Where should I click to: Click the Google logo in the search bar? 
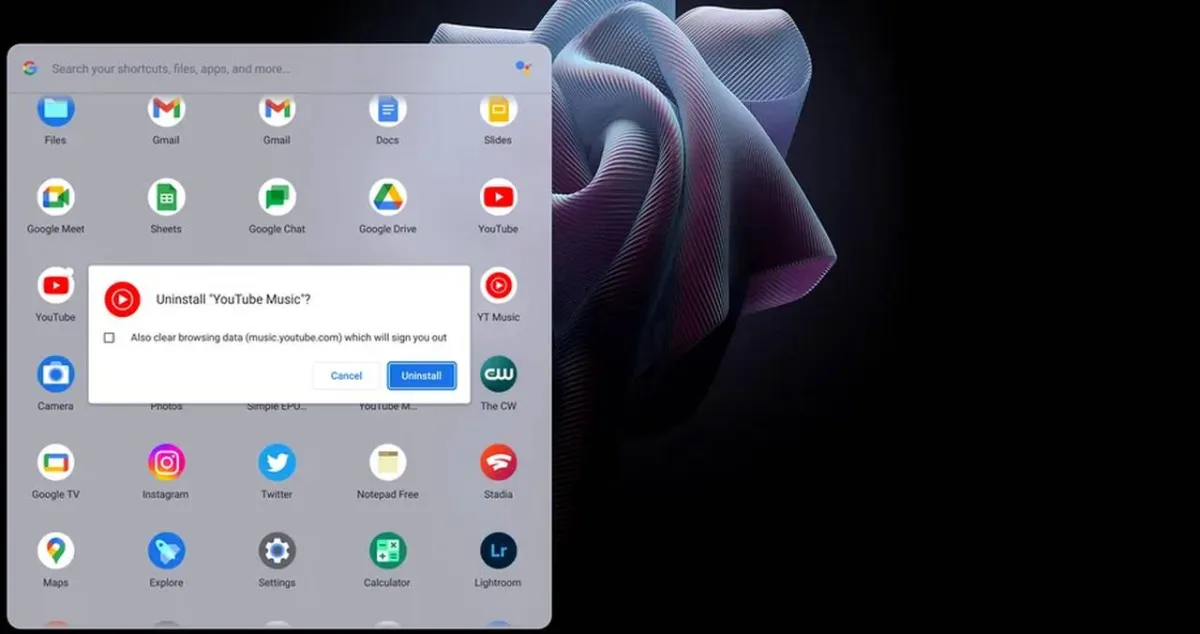pos(30,68)
